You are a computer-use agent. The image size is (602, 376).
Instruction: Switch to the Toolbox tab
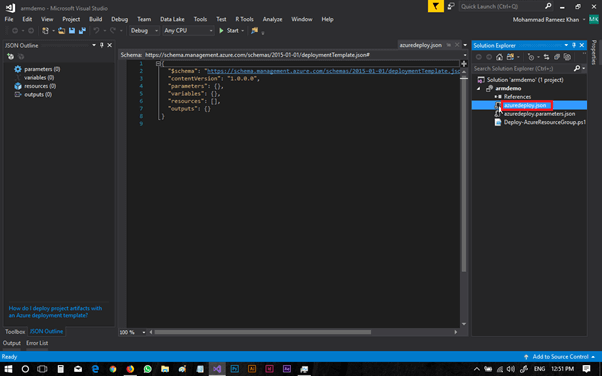(x=15, y=331)
